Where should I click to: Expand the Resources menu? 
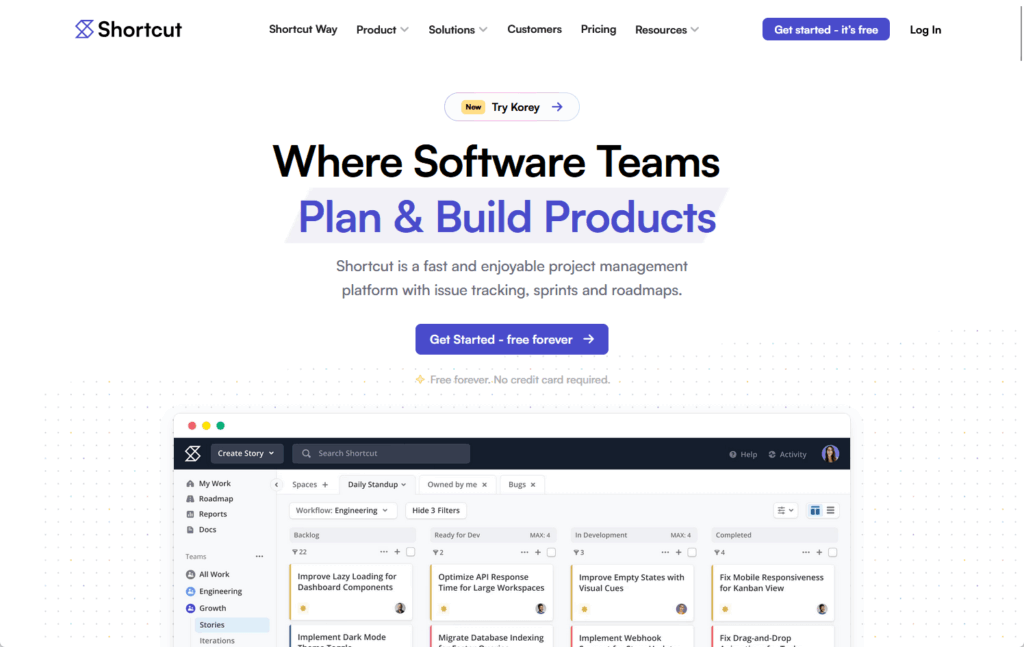coord(667,30)
